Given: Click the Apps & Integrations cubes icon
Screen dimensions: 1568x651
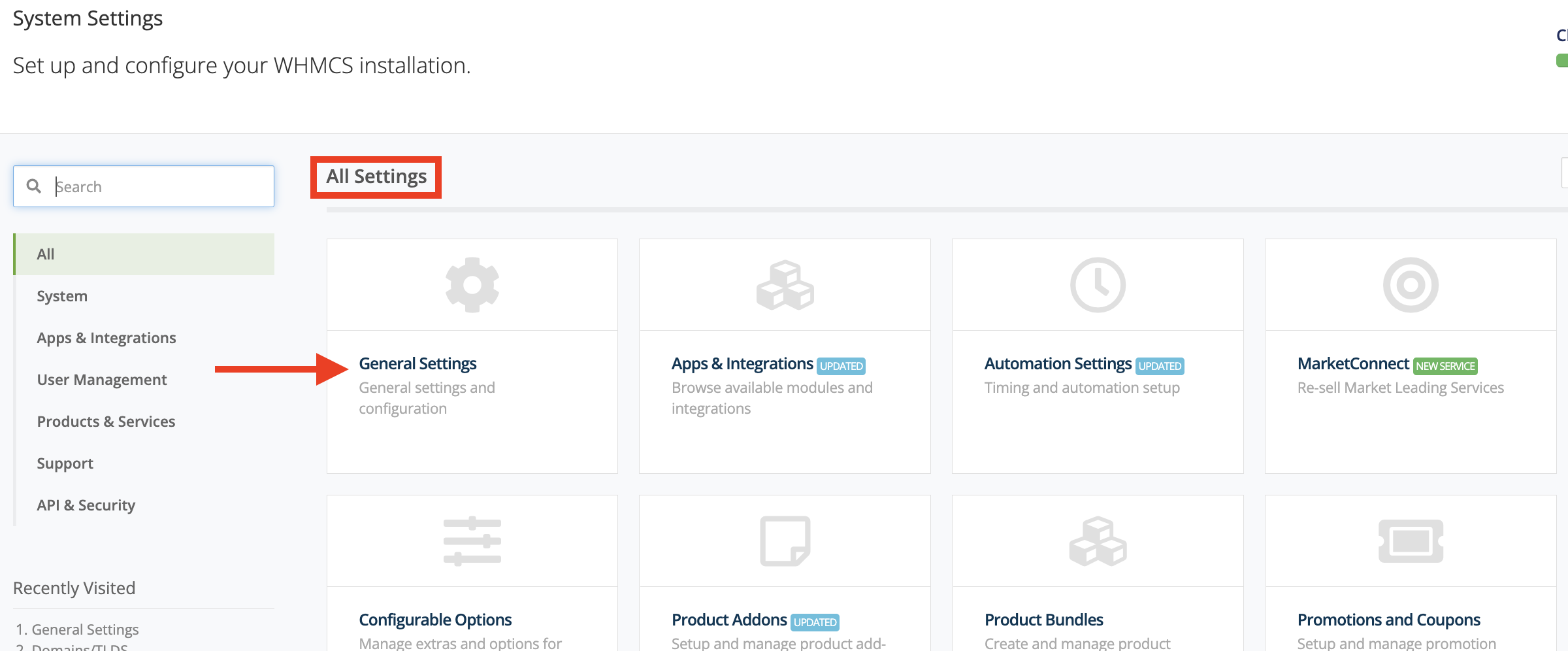Looking at the screenshot, I should [785, 285].
